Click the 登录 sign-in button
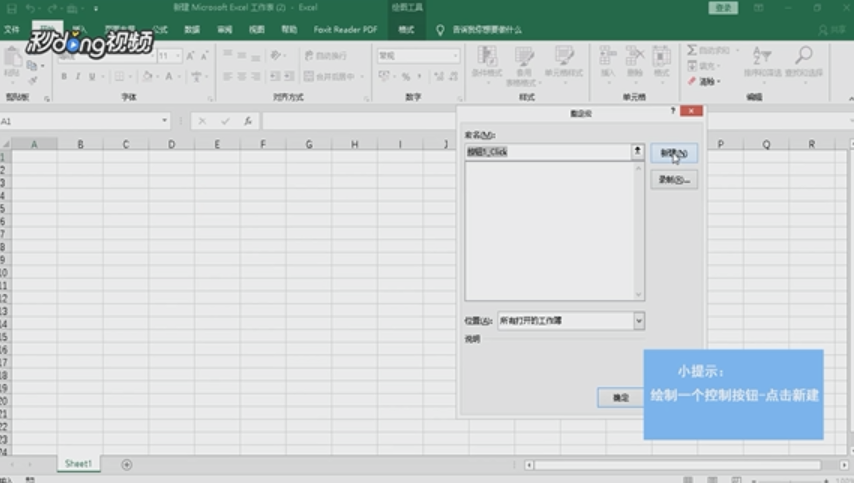Screen dimensions: 854x483 [x=723, y=8]
